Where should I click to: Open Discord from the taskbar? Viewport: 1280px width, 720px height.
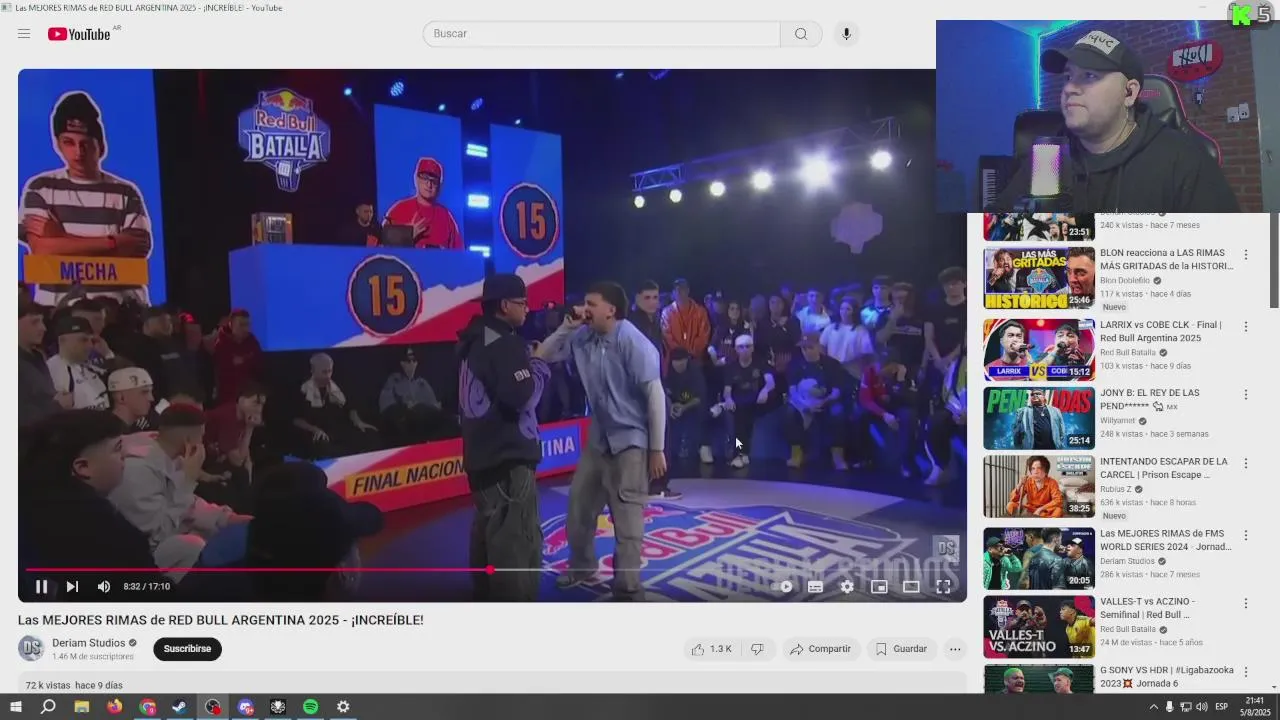(246, 707)
